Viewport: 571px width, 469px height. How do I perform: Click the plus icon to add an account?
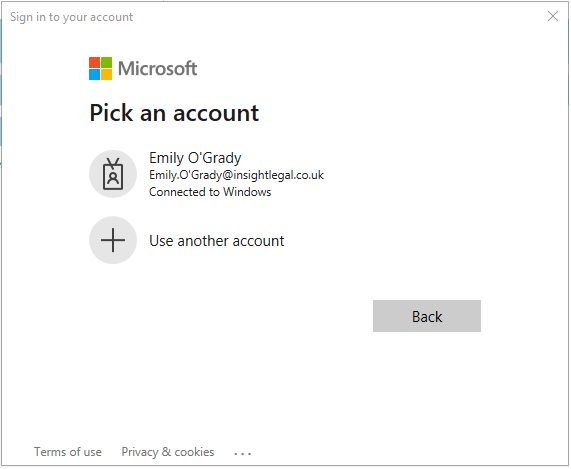click(x=113, y=240)
